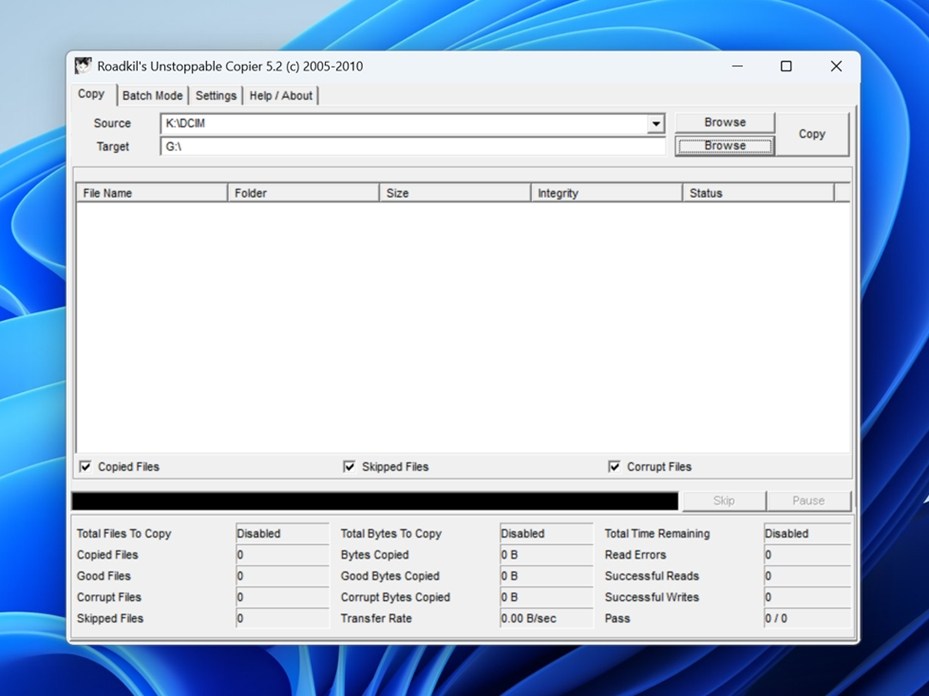Maximize the Unstoppable Copier window
The width and height of the screenshot is (929, 696).
pyautogui.click(x=786, y=66)
